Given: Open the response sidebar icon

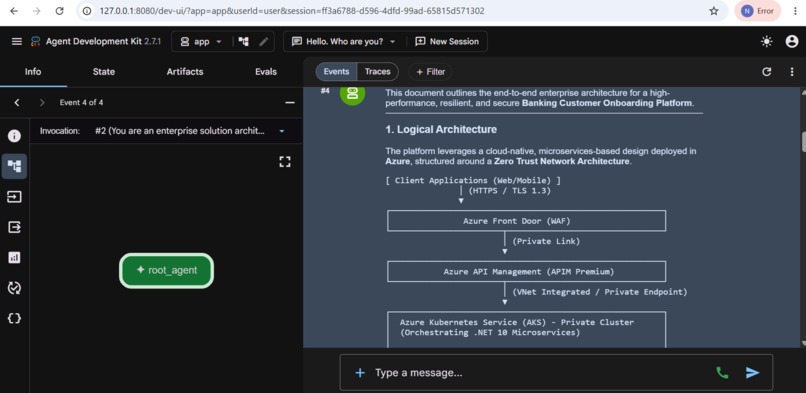Looking at the screenshot, I should [x=14, y=227].
